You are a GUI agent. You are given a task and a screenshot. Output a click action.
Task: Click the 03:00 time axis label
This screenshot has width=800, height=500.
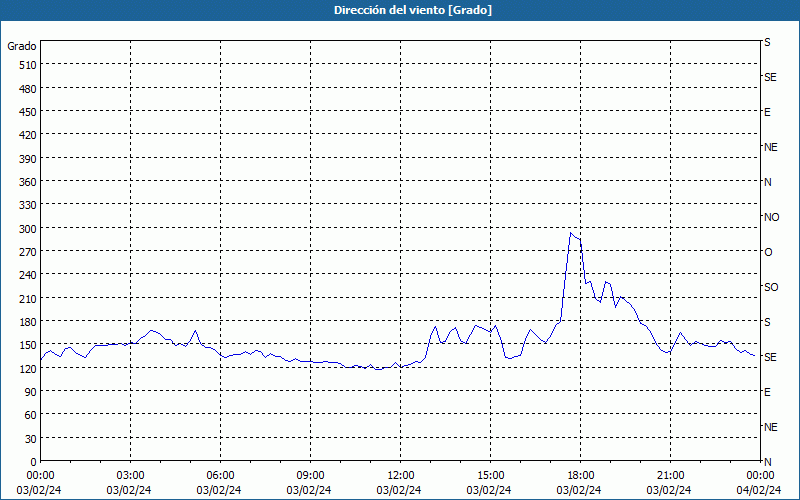pyautogui.click(x=130, y=475)
